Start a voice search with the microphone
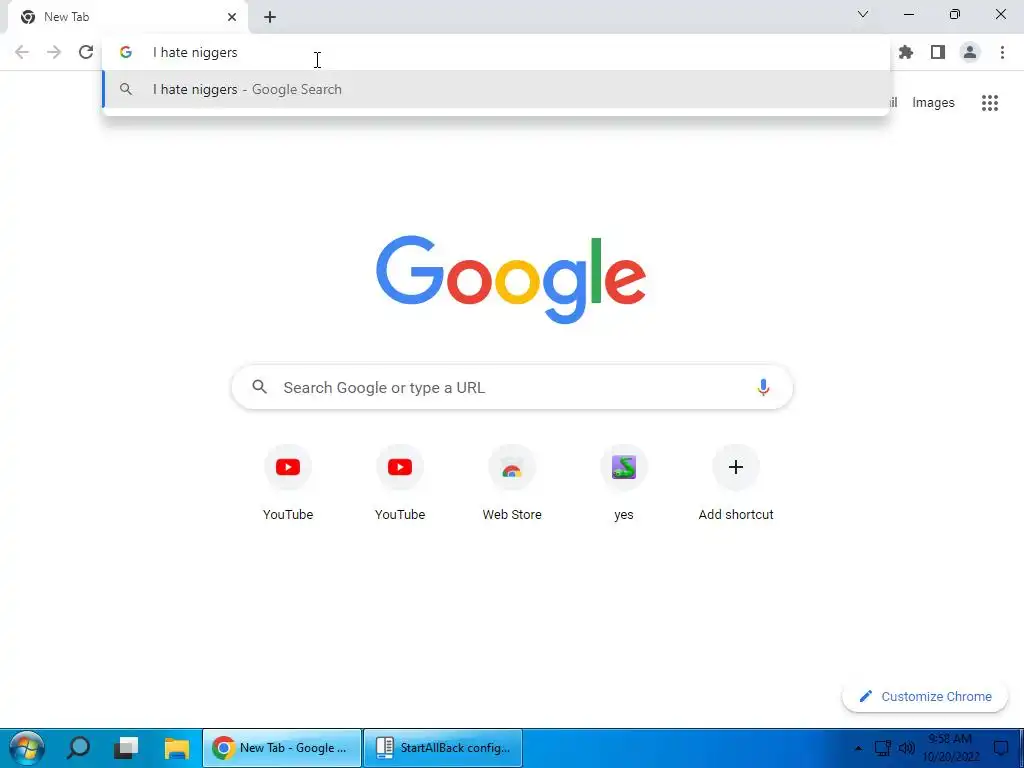Screen dimensions: 1024x768 pos(763,387)
